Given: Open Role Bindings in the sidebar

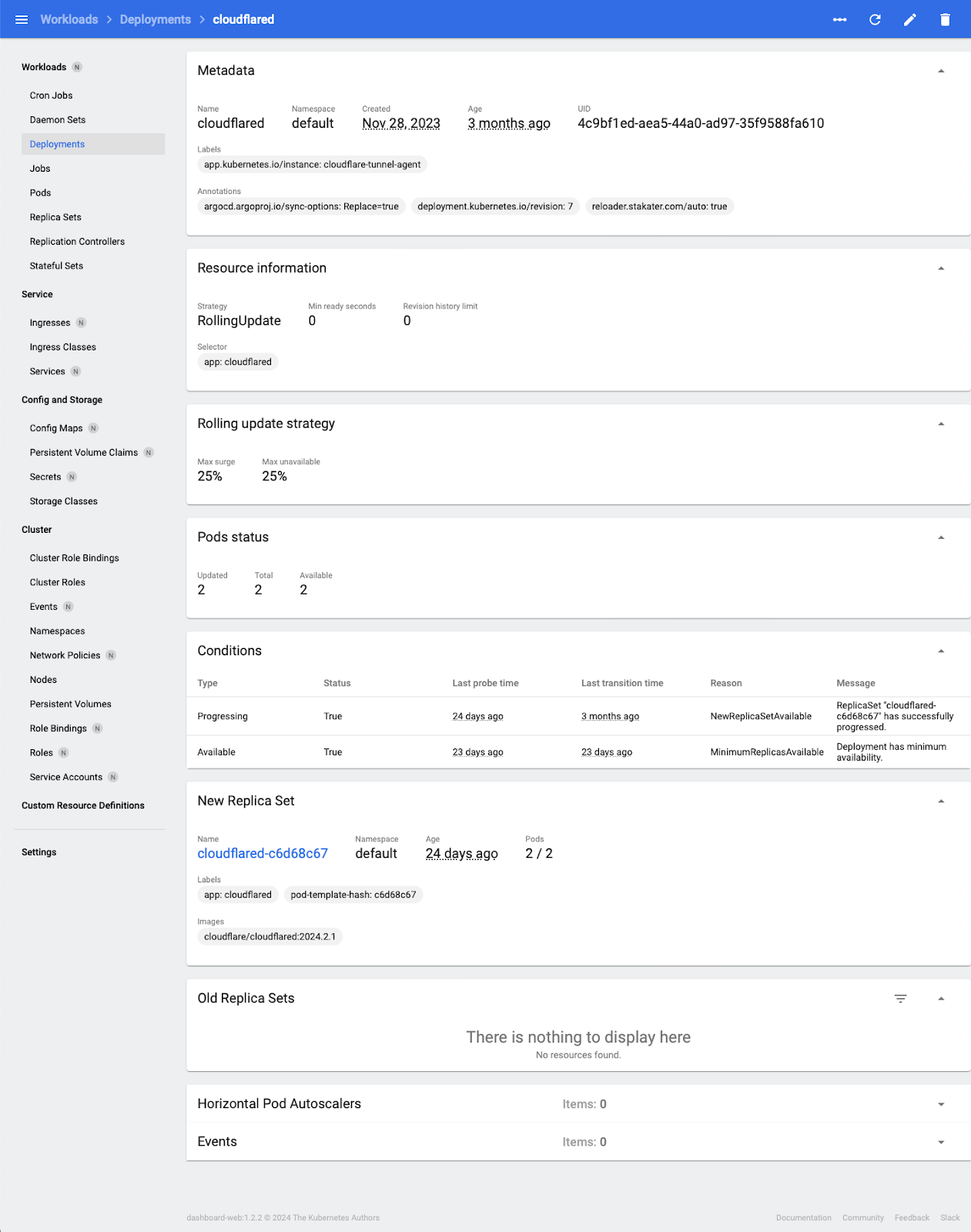Looking at the screenshot, I should 59,728.
